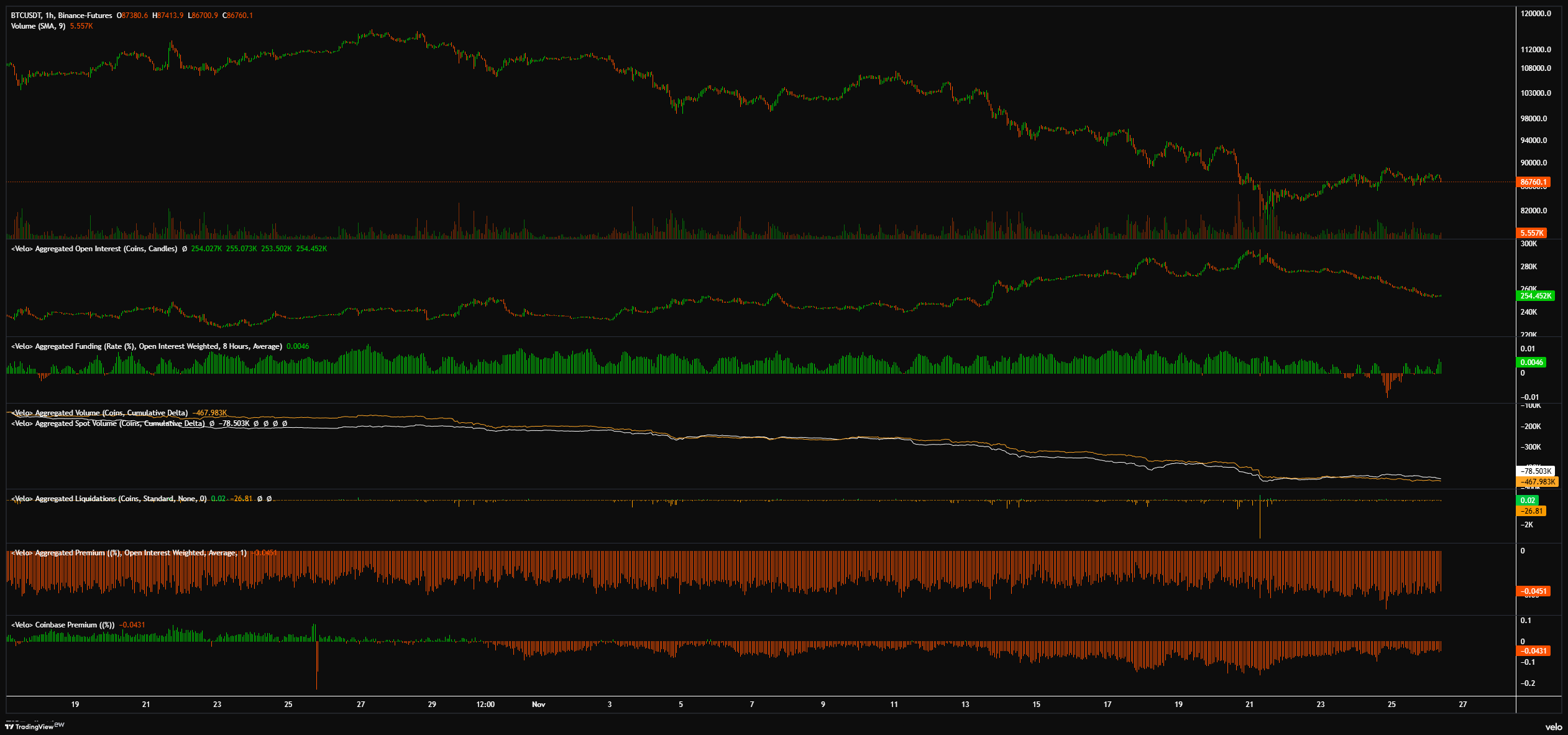This screenshot has width=1568, height=735.
Task: Click the velo watermark logo
Action: pos(1553,727)
